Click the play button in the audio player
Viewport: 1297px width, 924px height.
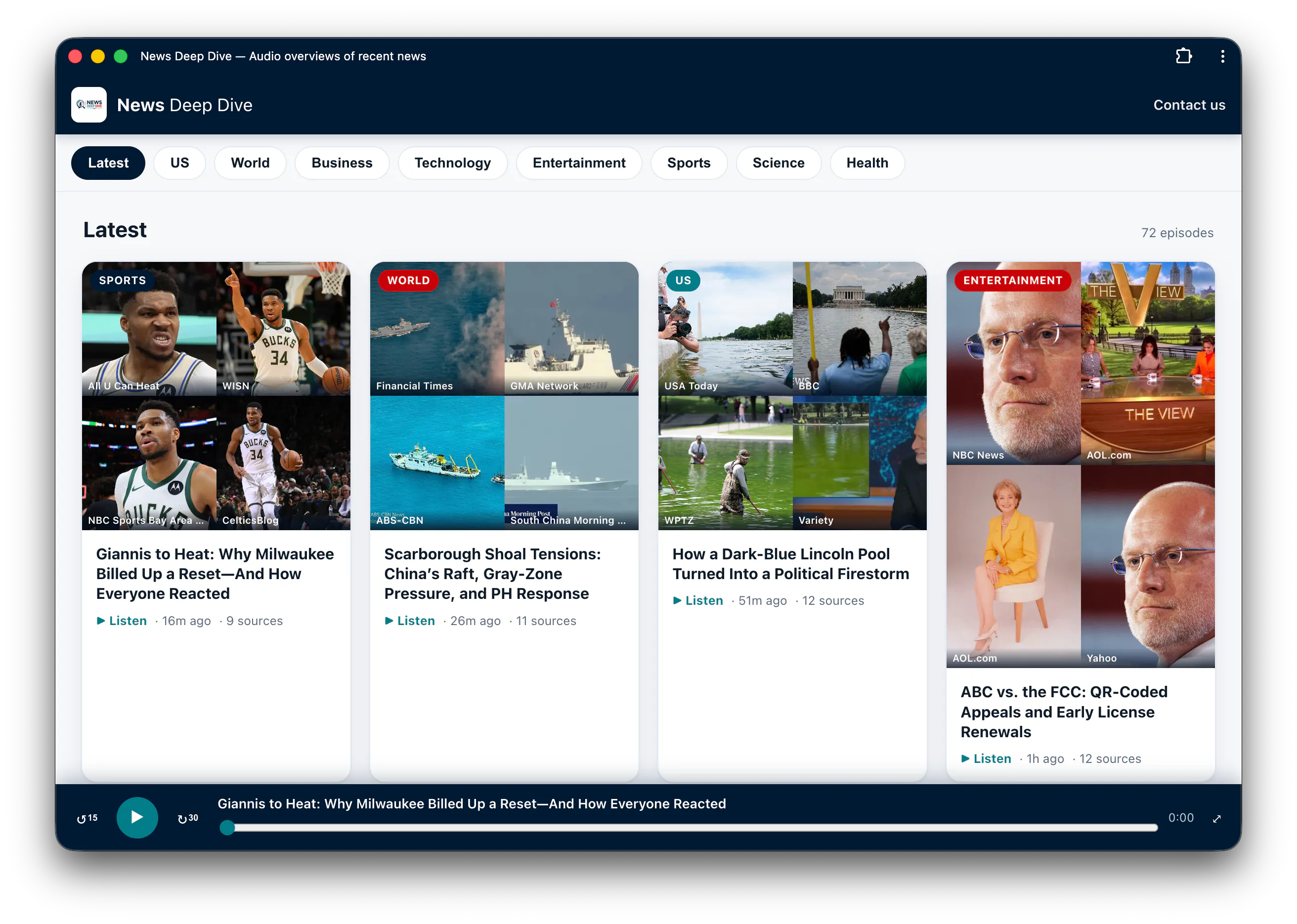click(x=137, y=817)
